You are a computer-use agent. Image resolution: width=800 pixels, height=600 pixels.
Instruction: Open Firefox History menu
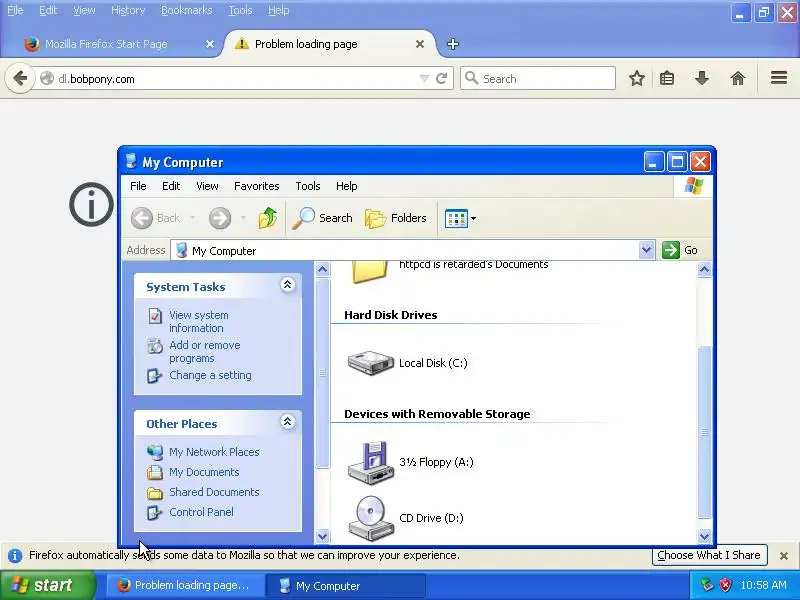[128, 10]
